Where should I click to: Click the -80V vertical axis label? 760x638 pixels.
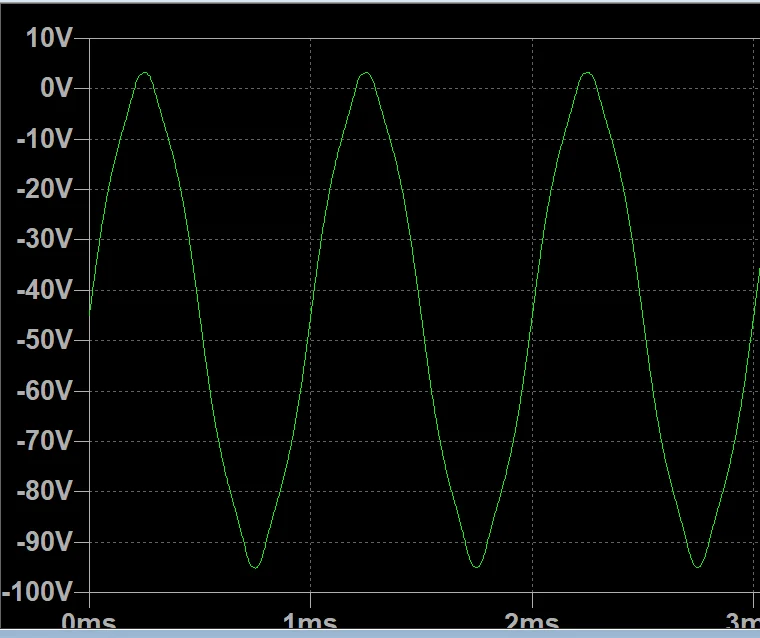point(45,491)
